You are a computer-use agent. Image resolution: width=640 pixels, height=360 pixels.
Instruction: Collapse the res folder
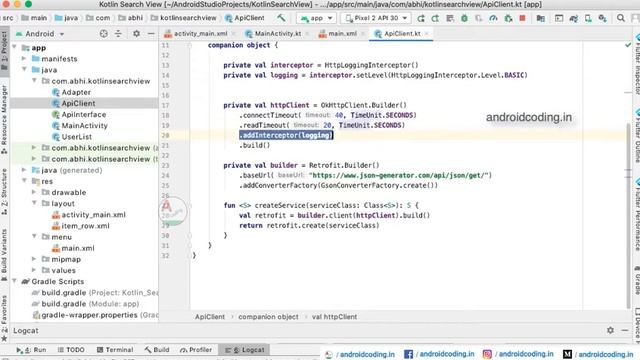(x=24, y=181)
